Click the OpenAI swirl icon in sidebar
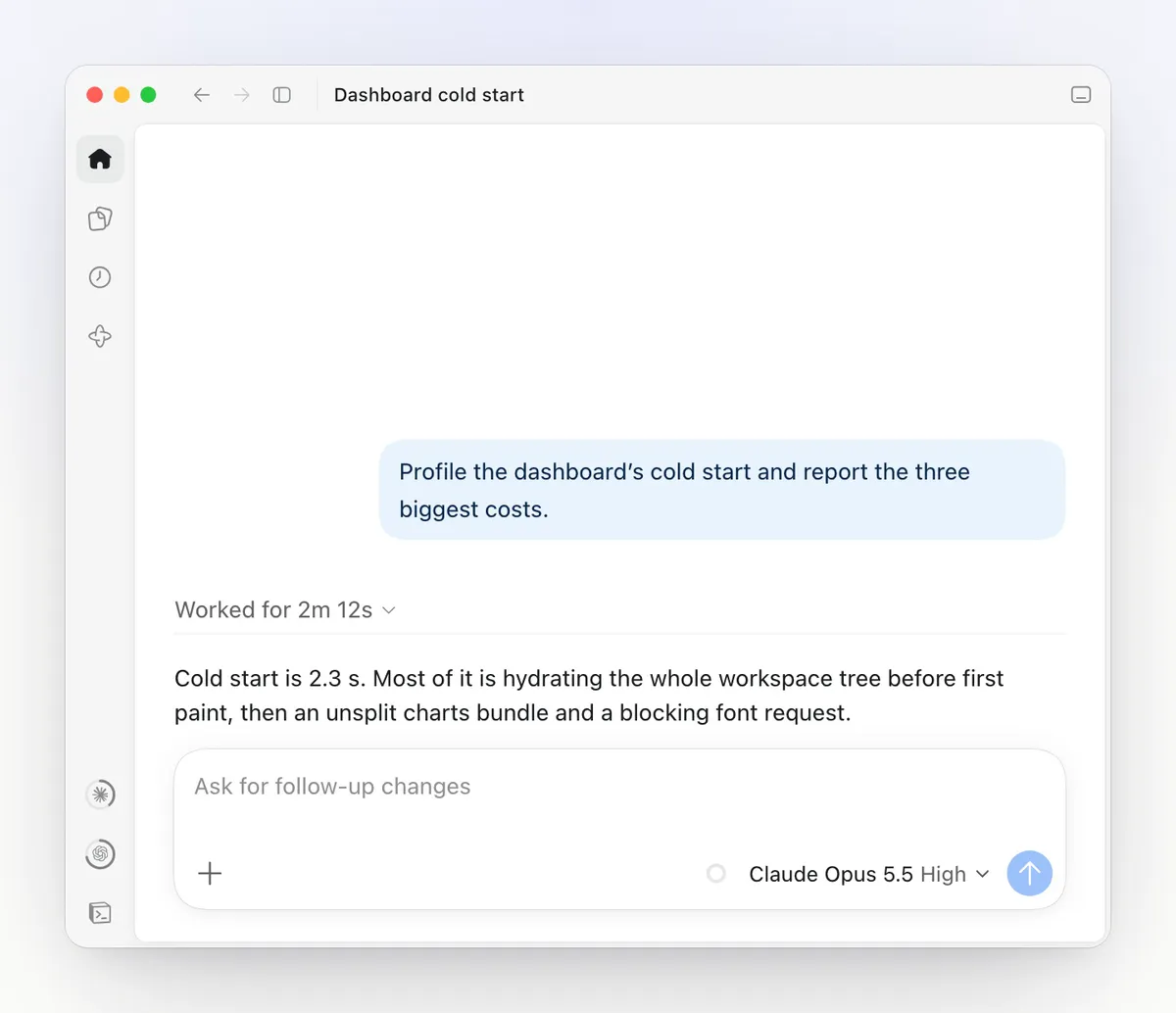 pyautogui.click(x=100, y=853)
